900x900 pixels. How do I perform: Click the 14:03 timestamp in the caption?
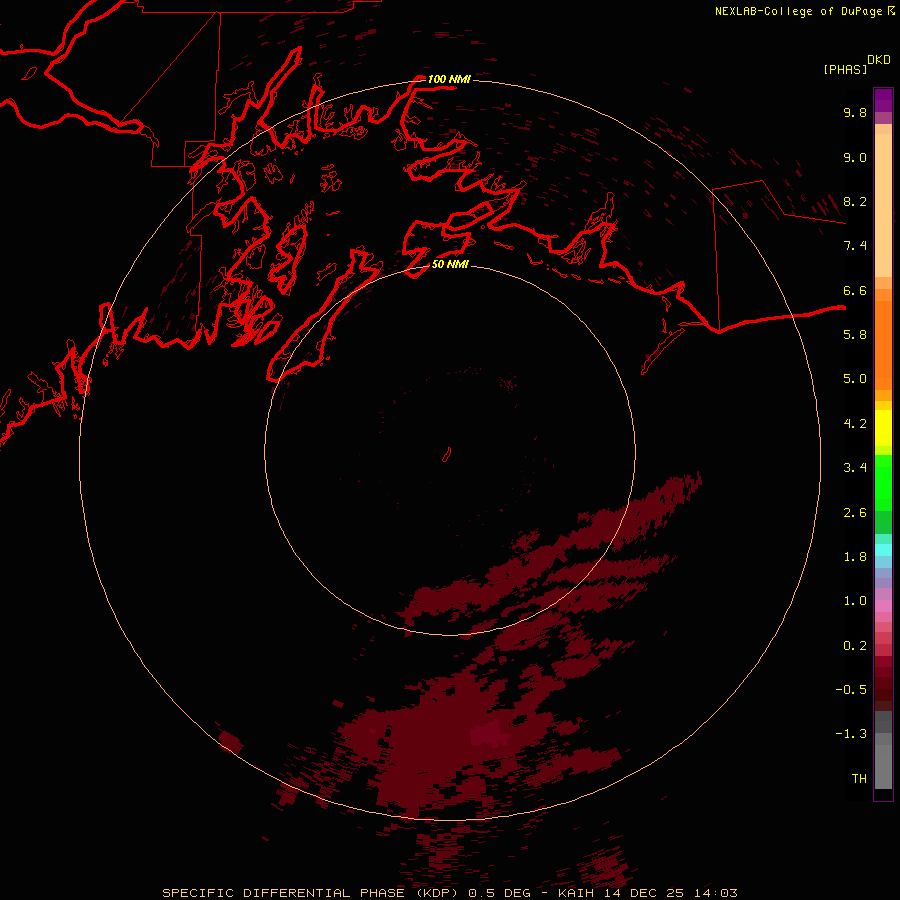(x=717, y=893)
